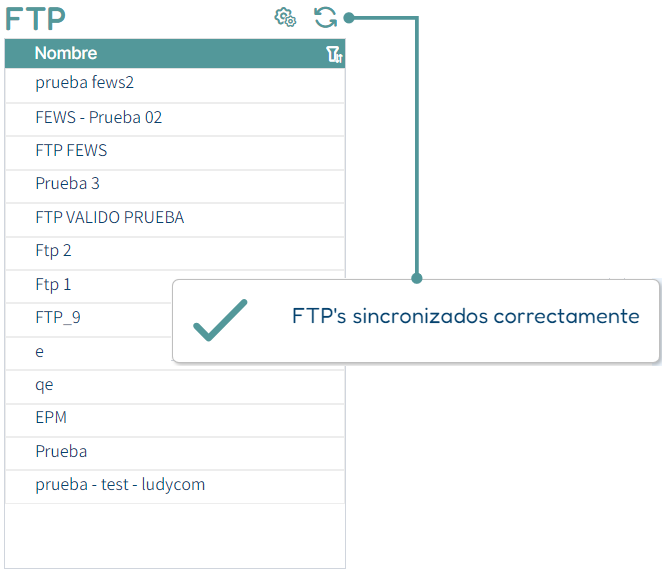Select the "Prueba" row
Screen dimensions: 667x574
point(175,454)
